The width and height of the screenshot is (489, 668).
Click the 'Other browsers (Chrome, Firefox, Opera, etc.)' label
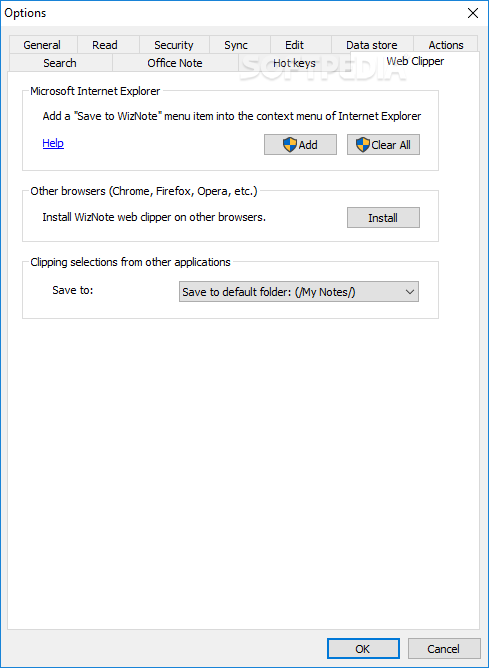[x=144, y=191]
